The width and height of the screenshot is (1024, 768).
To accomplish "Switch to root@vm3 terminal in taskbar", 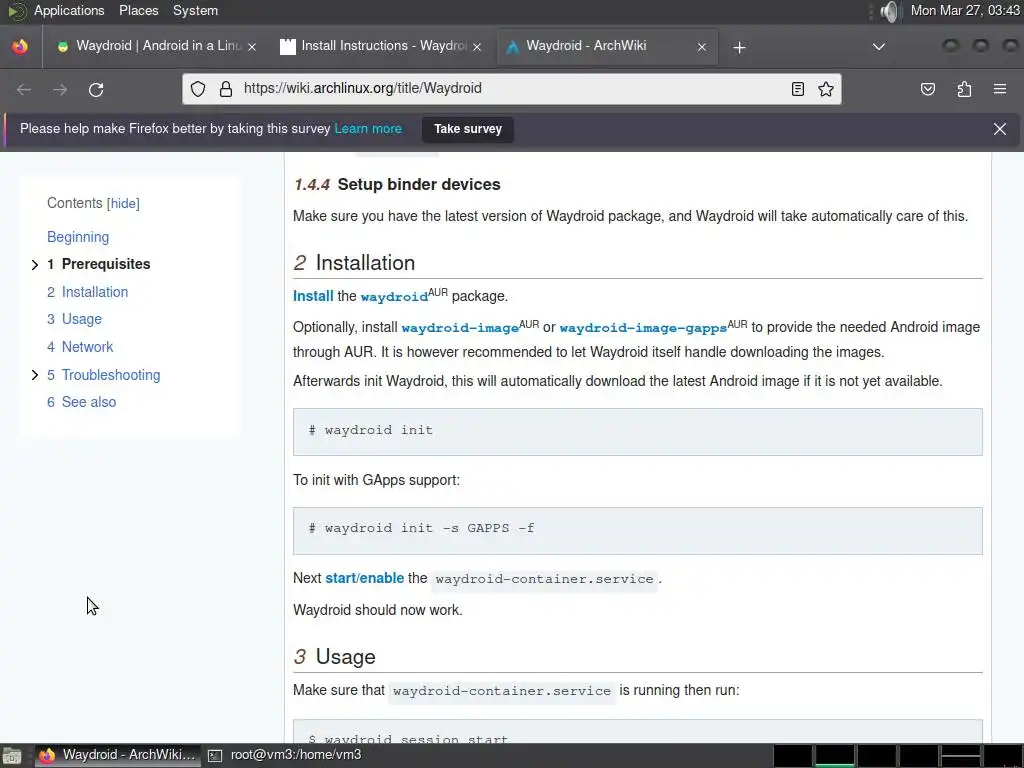I will coord(286,756).
